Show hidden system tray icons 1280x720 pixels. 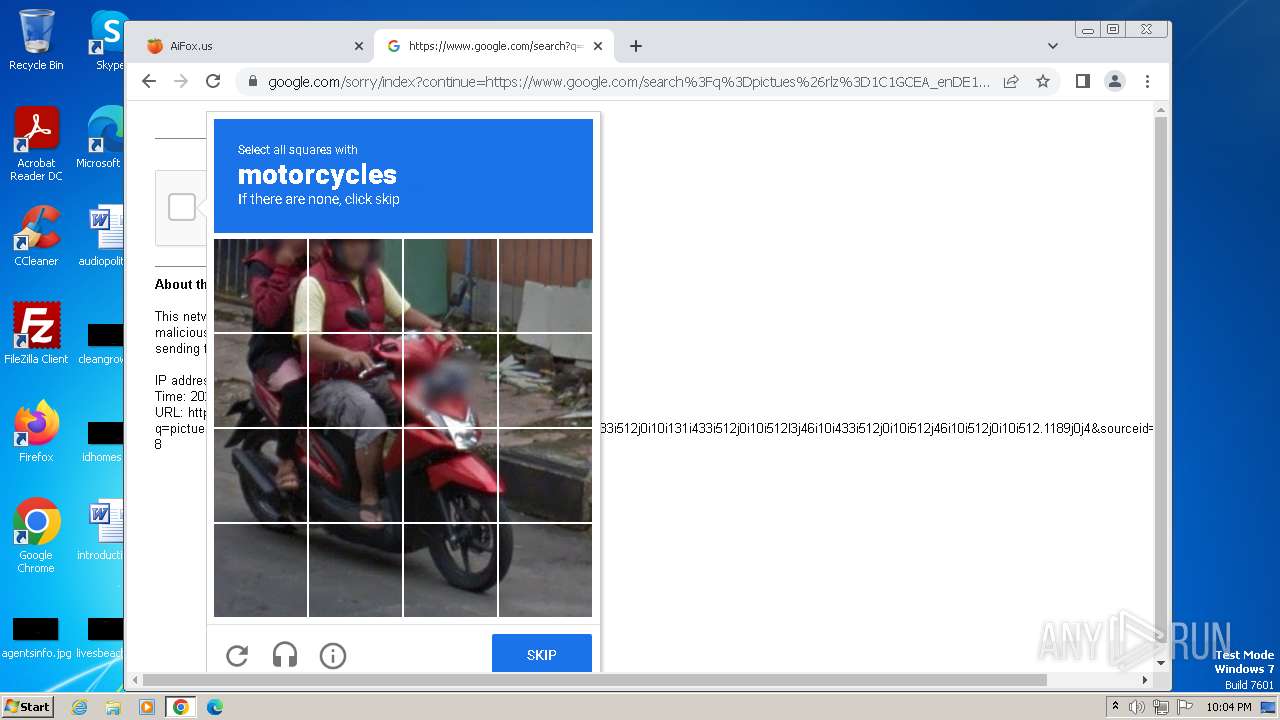(1115, 707)
